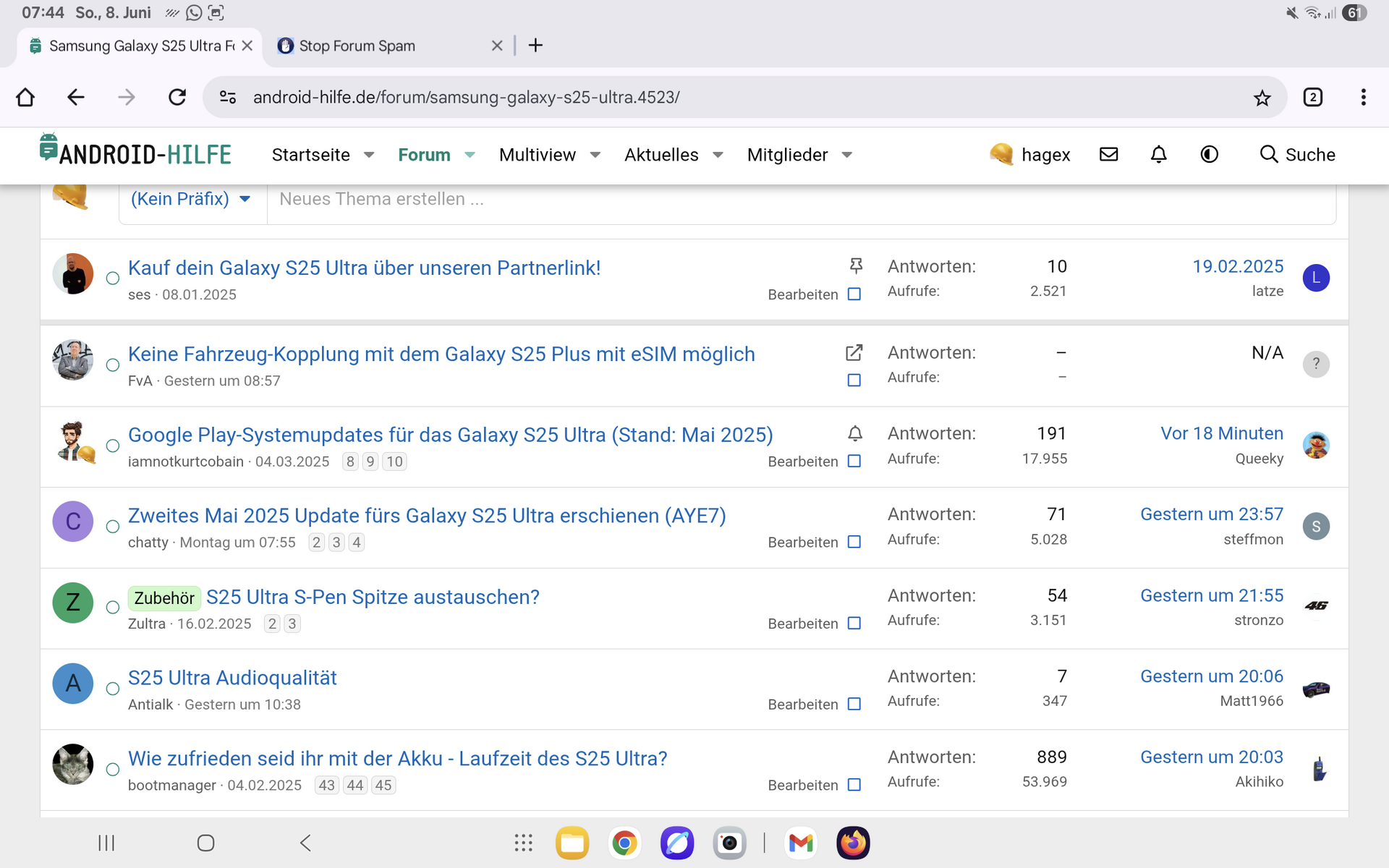Expand the Mitglieder dropdown arrow
This screenshot has width=1389, height=868.
847,155
